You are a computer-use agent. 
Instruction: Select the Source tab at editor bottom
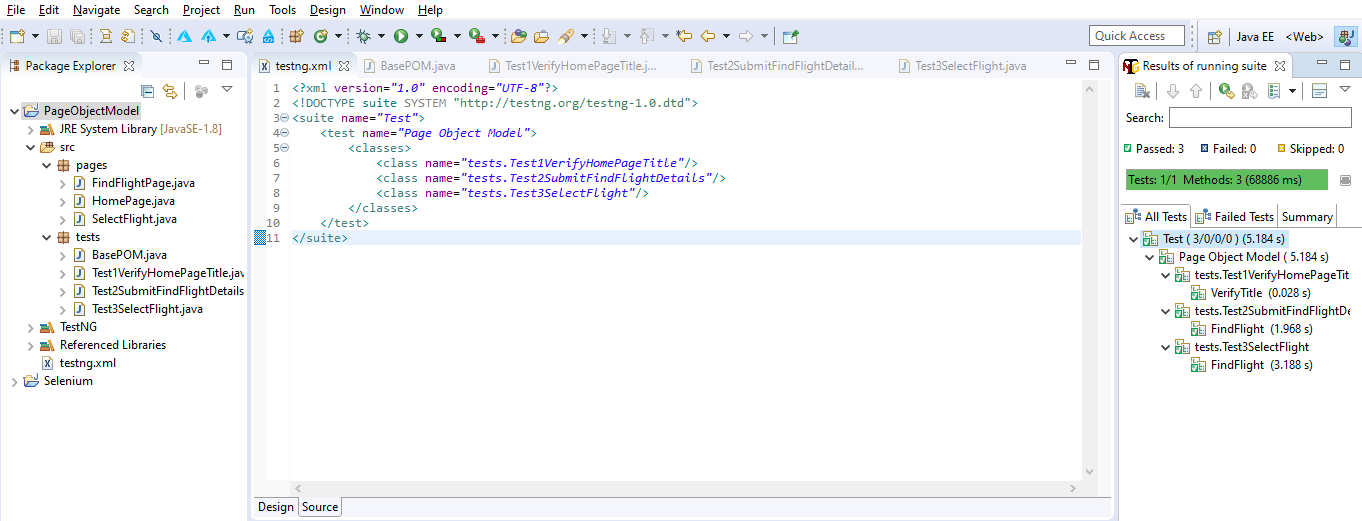tap(320, 507)
